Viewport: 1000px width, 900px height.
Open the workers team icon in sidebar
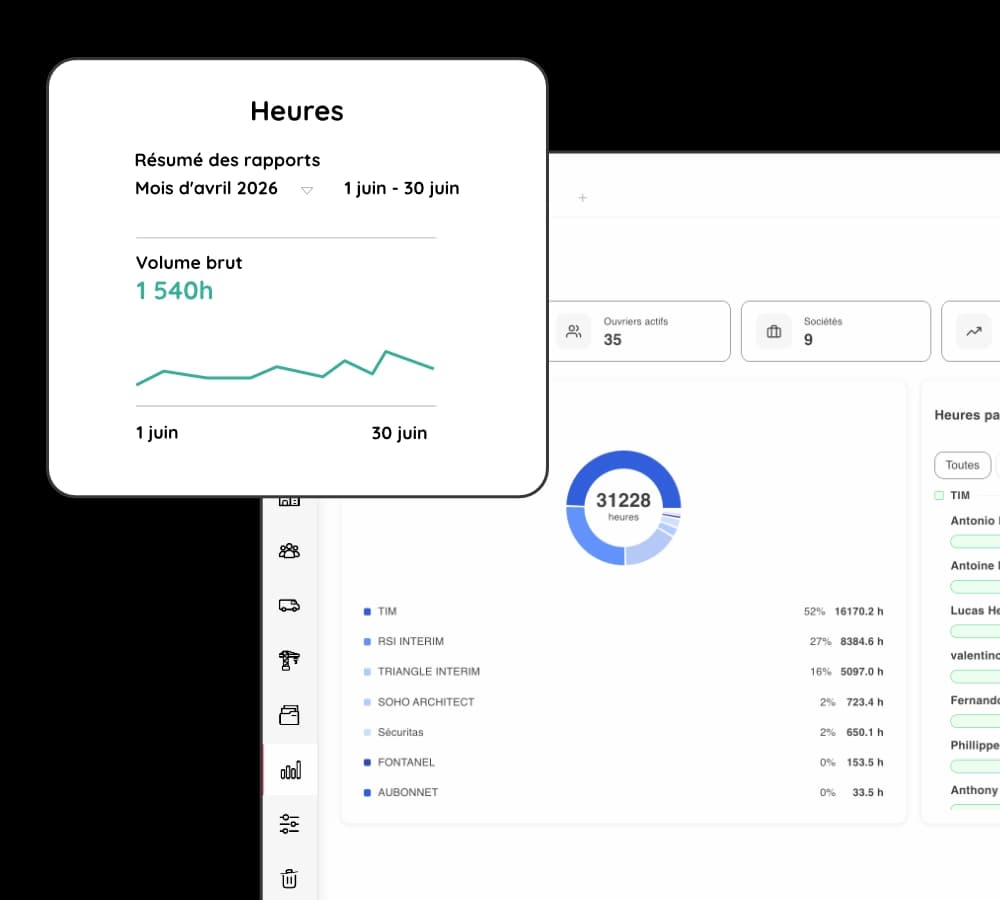tap(289, 550)
